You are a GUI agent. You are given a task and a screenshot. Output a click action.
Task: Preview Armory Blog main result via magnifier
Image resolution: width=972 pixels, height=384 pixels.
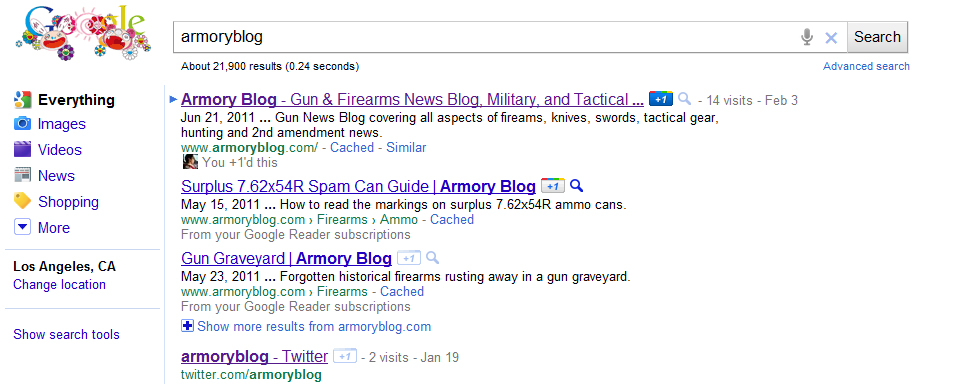tap(684, 99)
